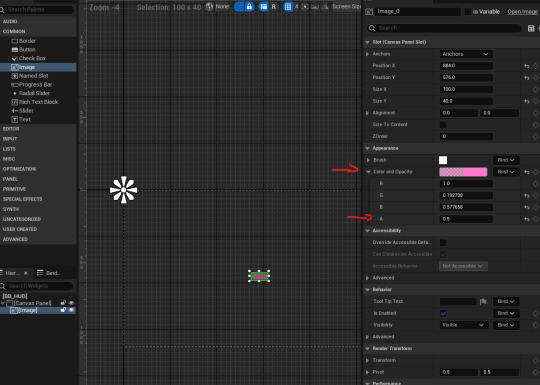Select the Radial Slider widget in palette

[x=31, y=93]
